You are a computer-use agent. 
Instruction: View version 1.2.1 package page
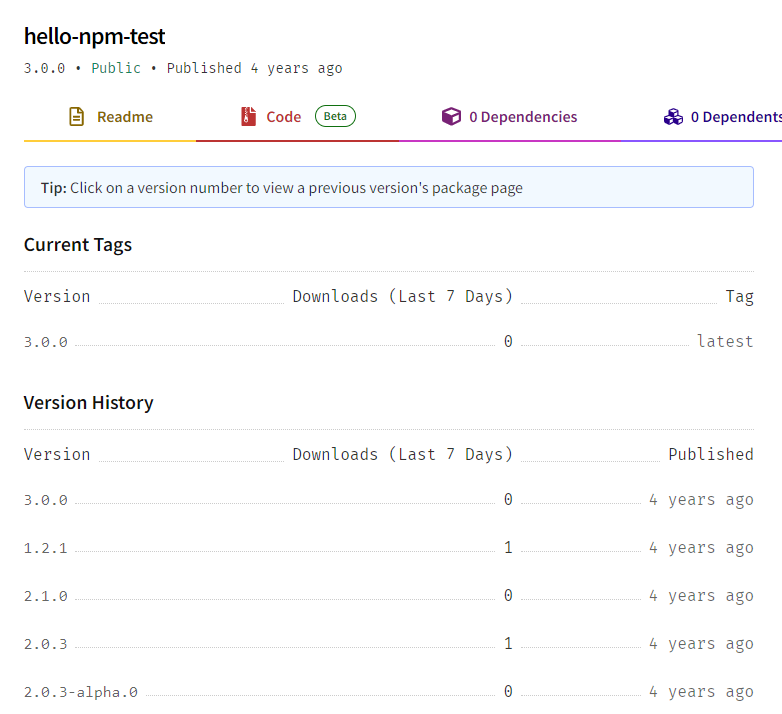pyautogui.click(x=46, y=548)
